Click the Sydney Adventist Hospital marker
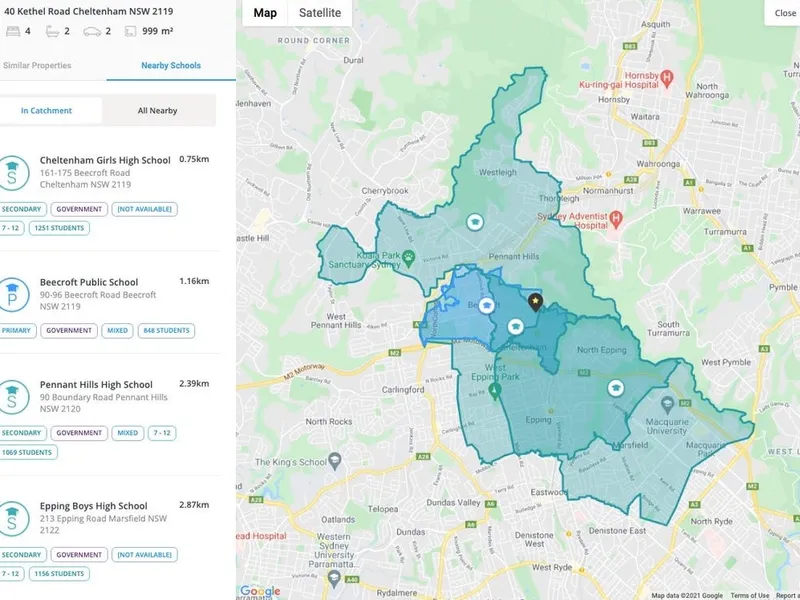 click(616, 219)
